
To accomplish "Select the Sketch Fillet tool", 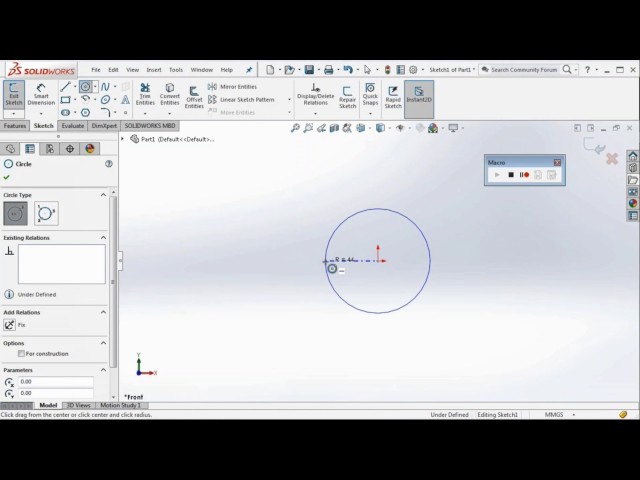I will click(x=105, y=113).
